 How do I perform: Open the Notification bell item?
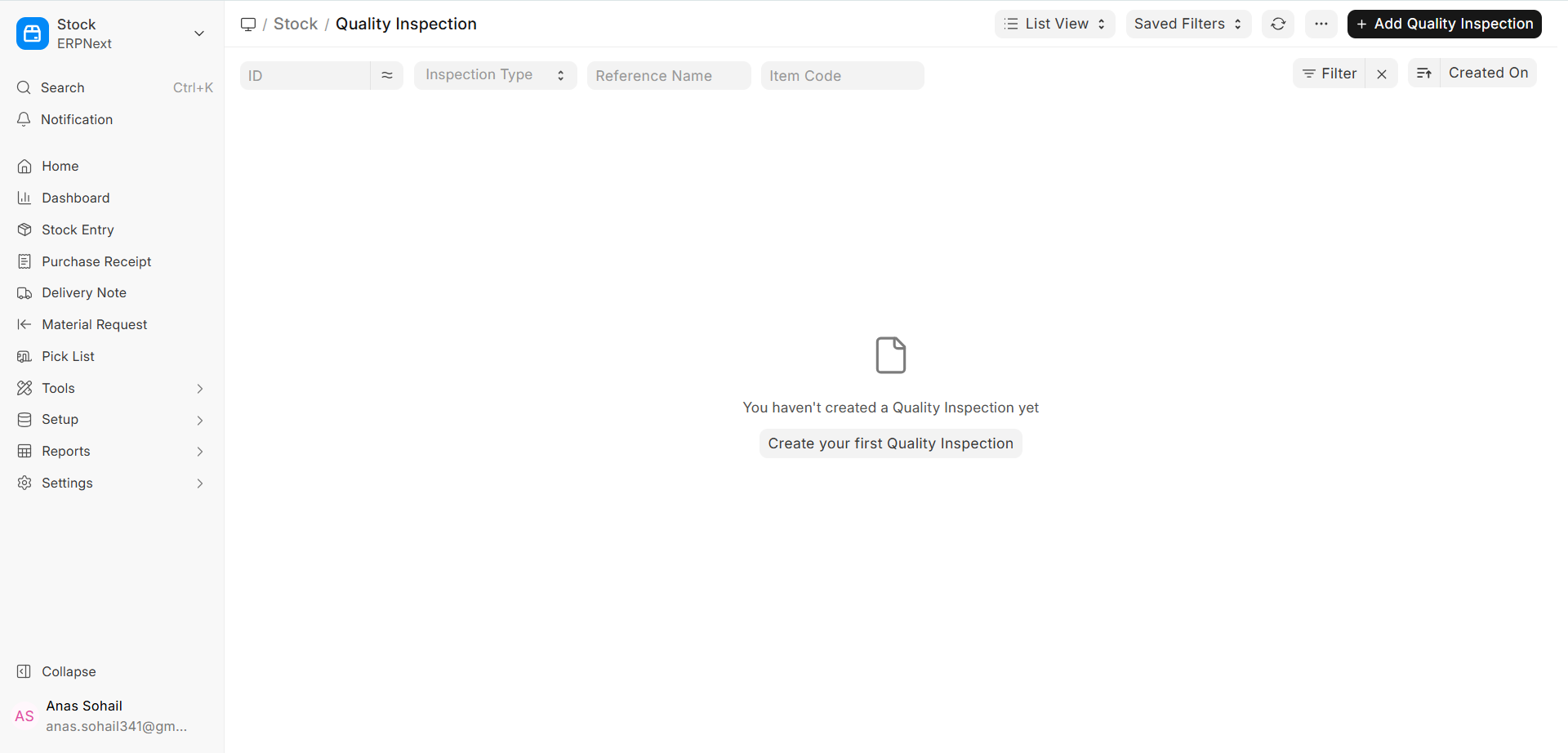click(x=77, y=119)
